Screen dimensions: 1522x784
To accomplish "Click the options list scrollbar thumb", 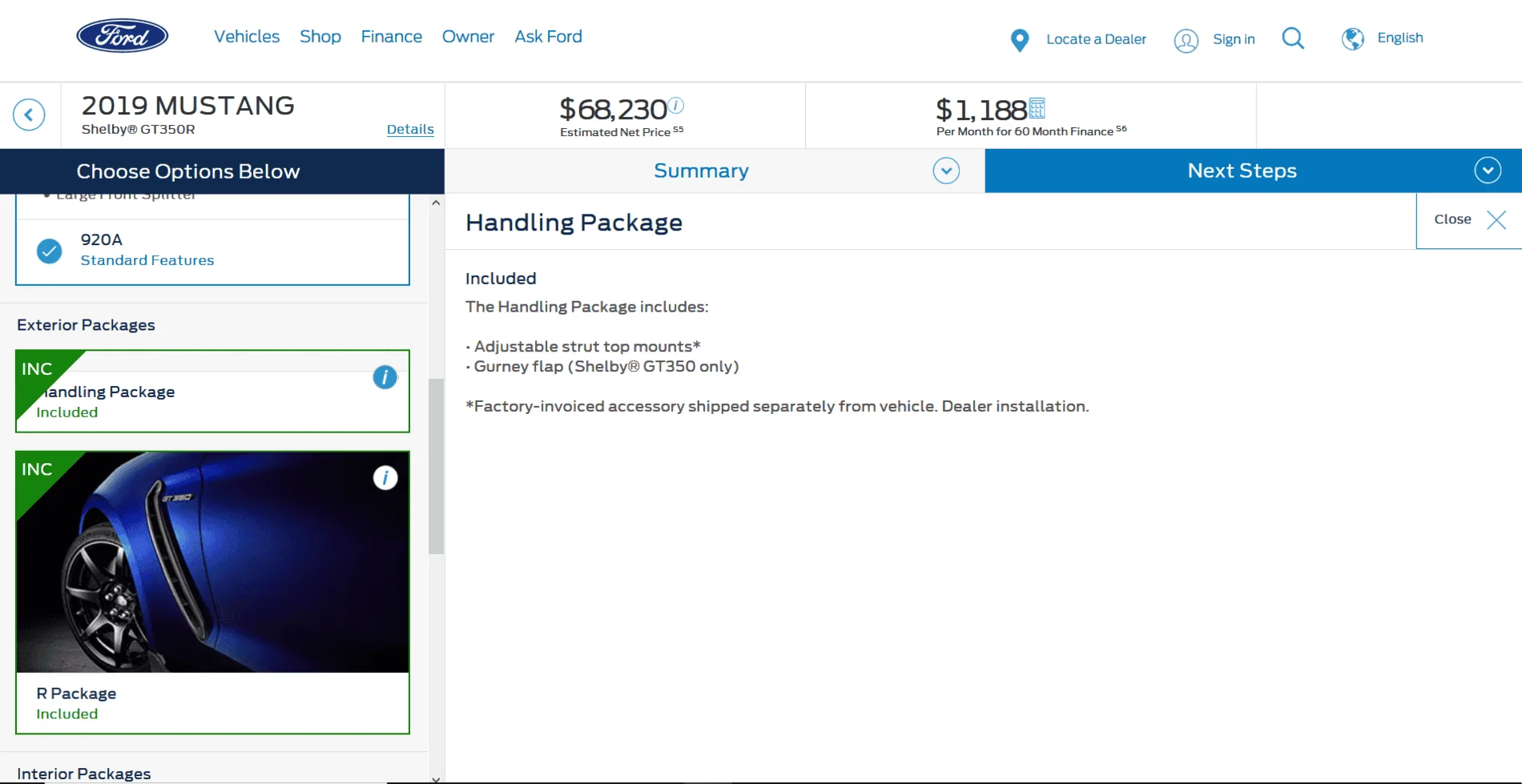I will click(x=436, y=466).
